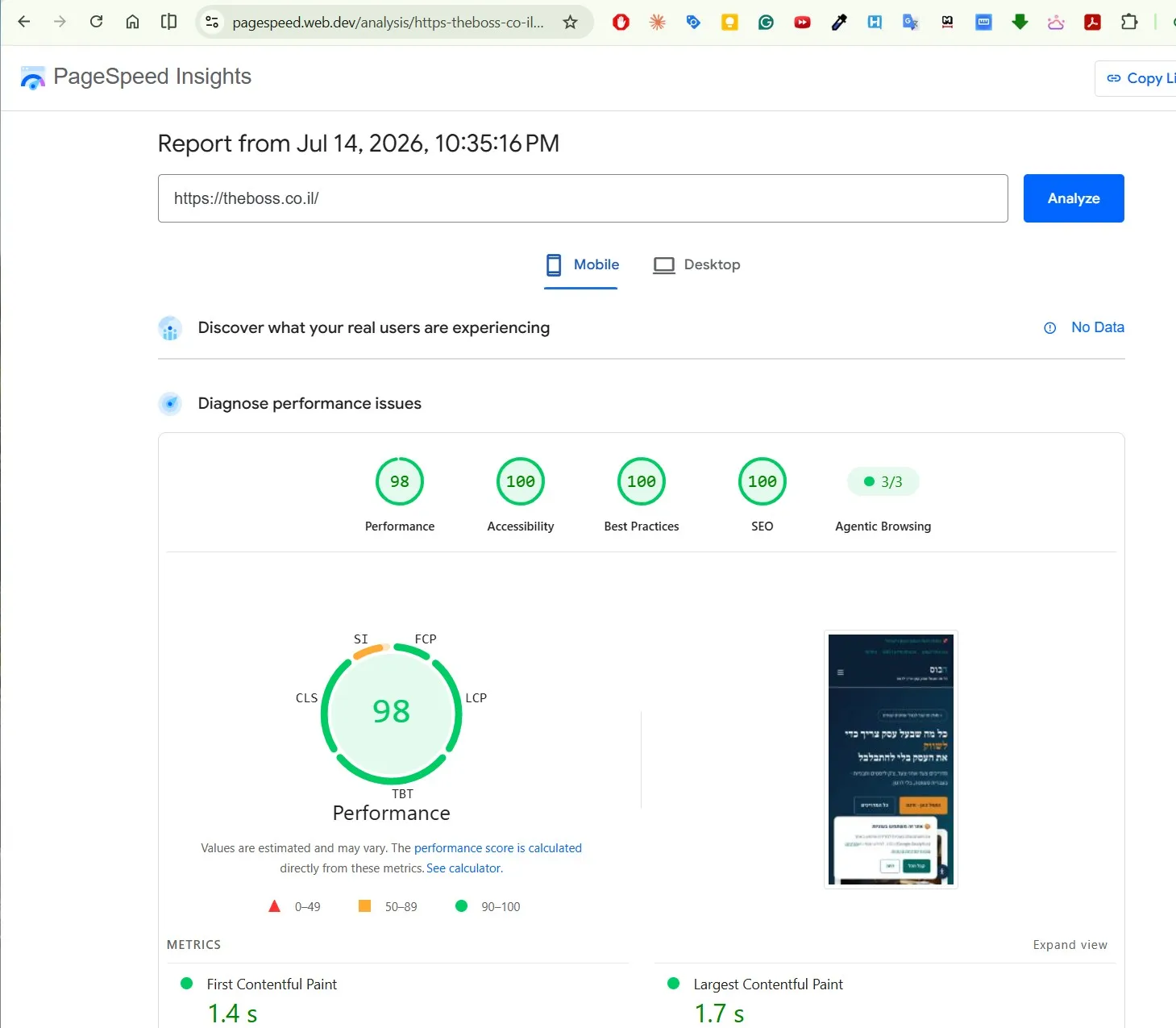The image size is (1176, 1028).
Task: Click the Copy Link button
Action: click(x=1136, y=78)
